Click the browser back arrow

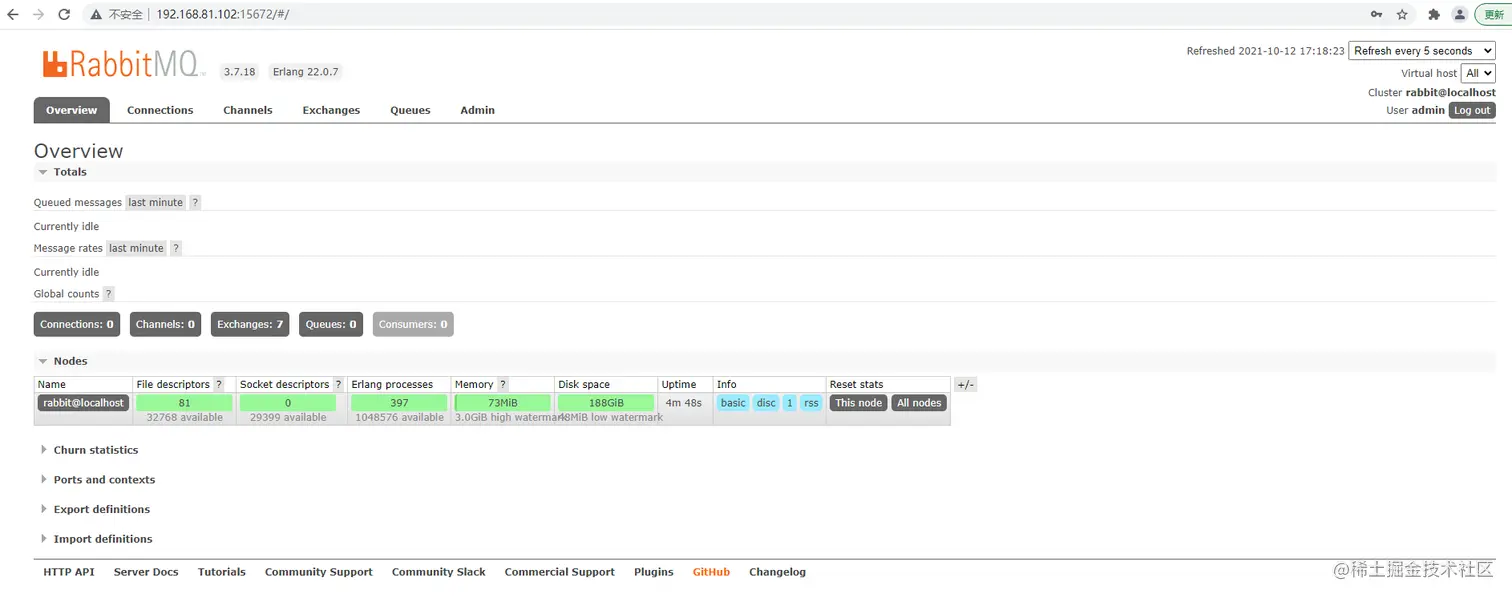point(13,15)
